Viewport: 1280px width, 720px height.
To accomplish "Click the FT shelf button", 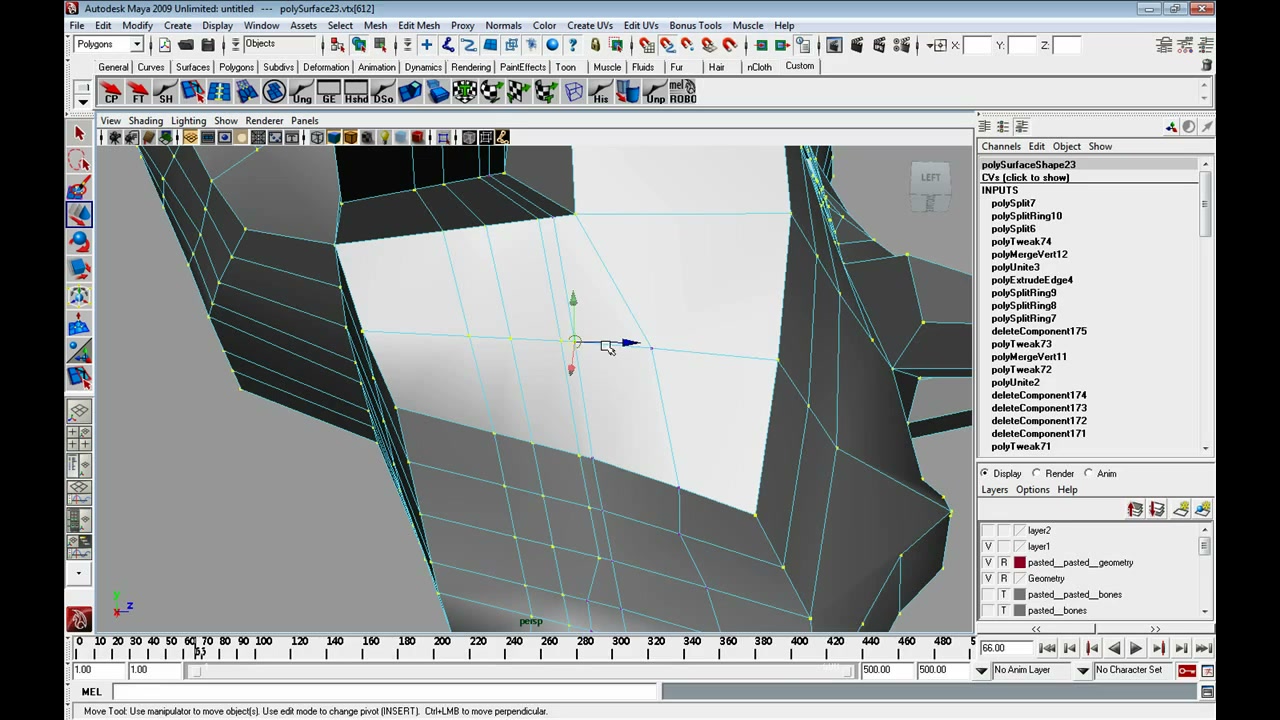I will (138, 93).
